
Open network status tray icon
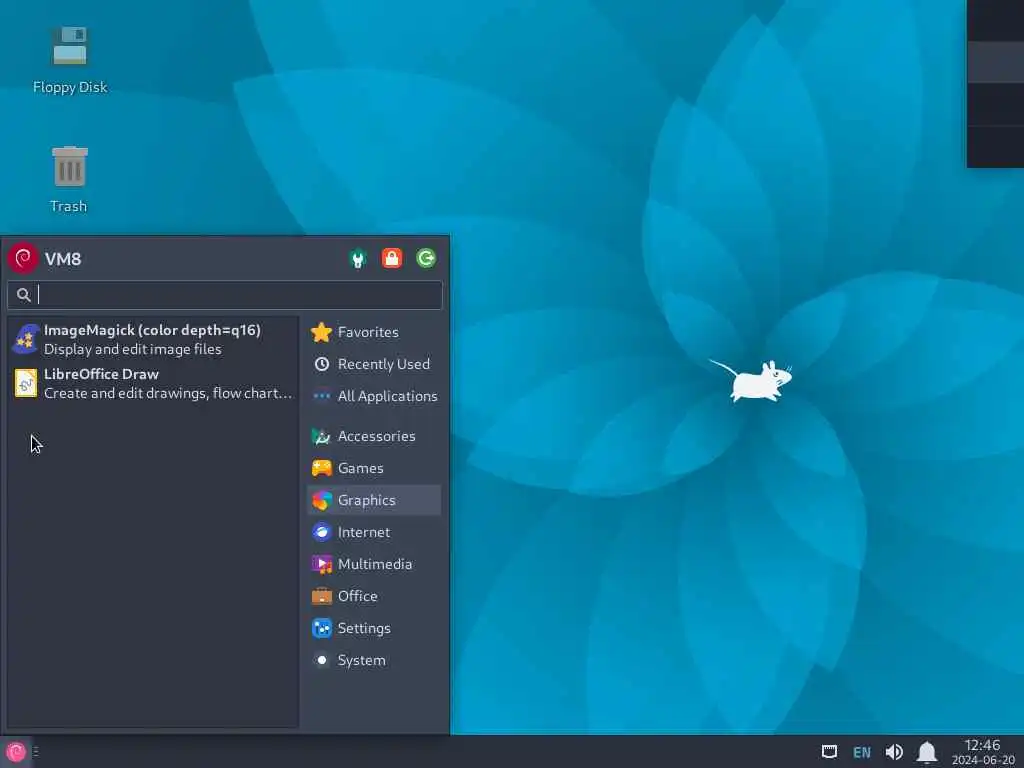click(829, 752)
